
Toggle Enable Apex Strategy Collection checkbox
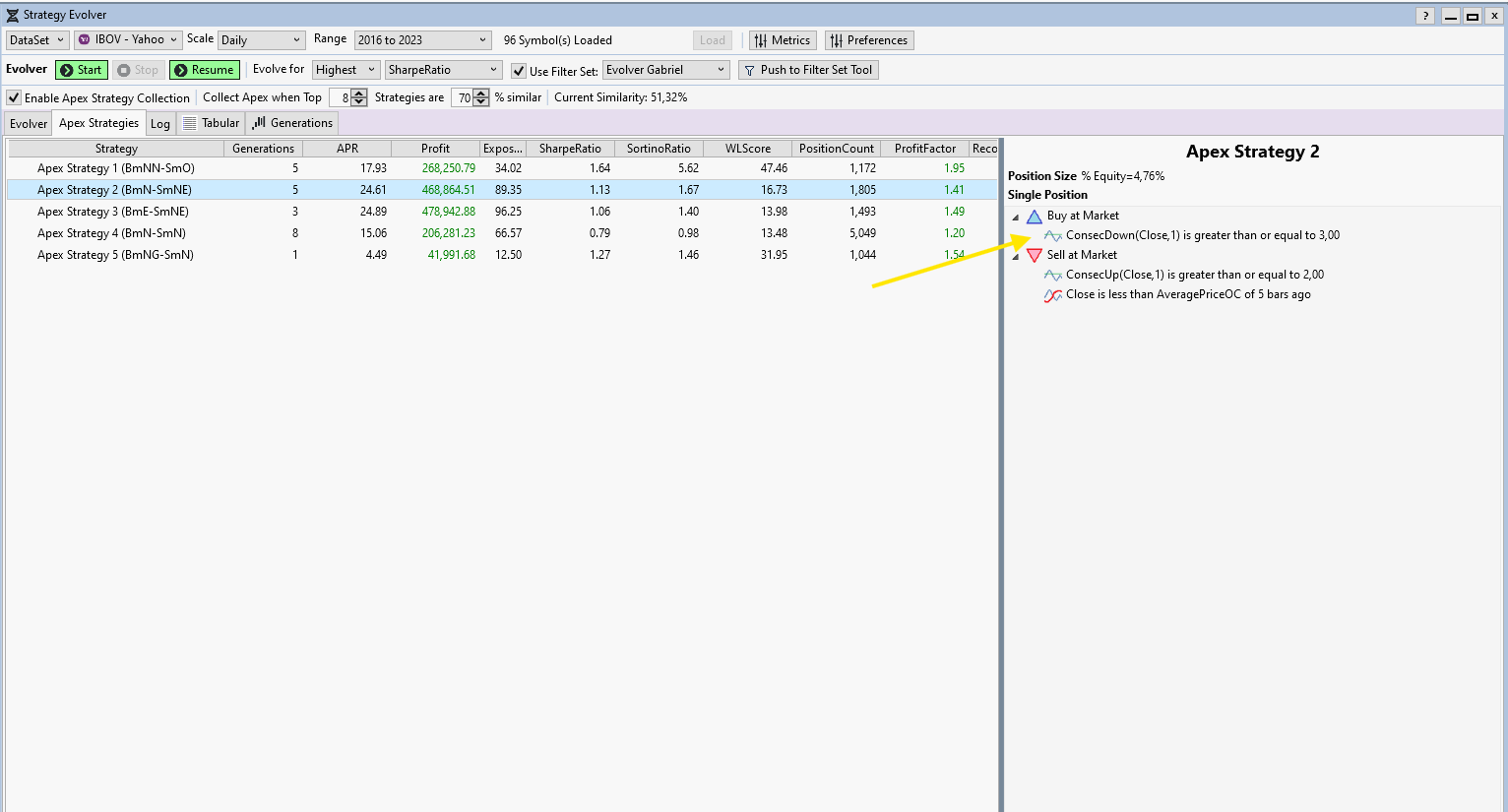15,97
